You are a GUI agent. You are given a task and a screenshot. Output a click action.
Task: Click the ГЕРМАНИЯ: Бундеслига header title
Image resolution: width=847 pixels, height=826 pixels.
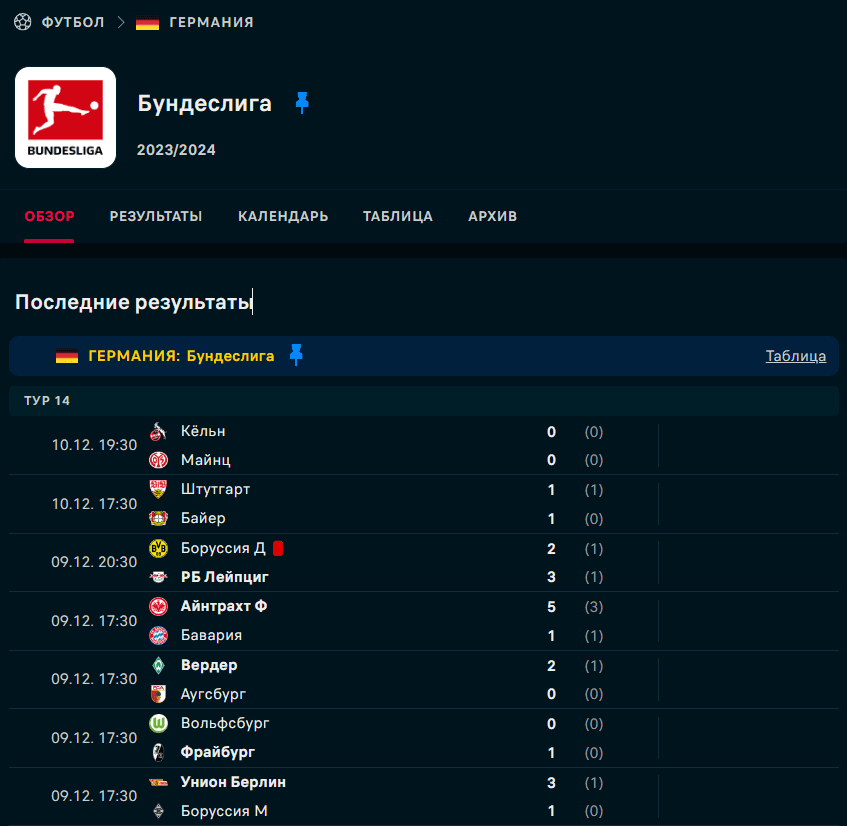coord(181,355)
